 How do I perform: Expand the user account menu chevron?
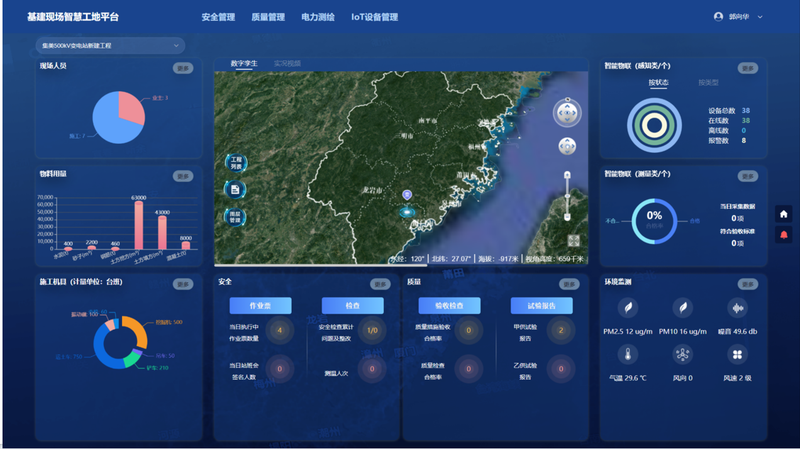point(760,17)
